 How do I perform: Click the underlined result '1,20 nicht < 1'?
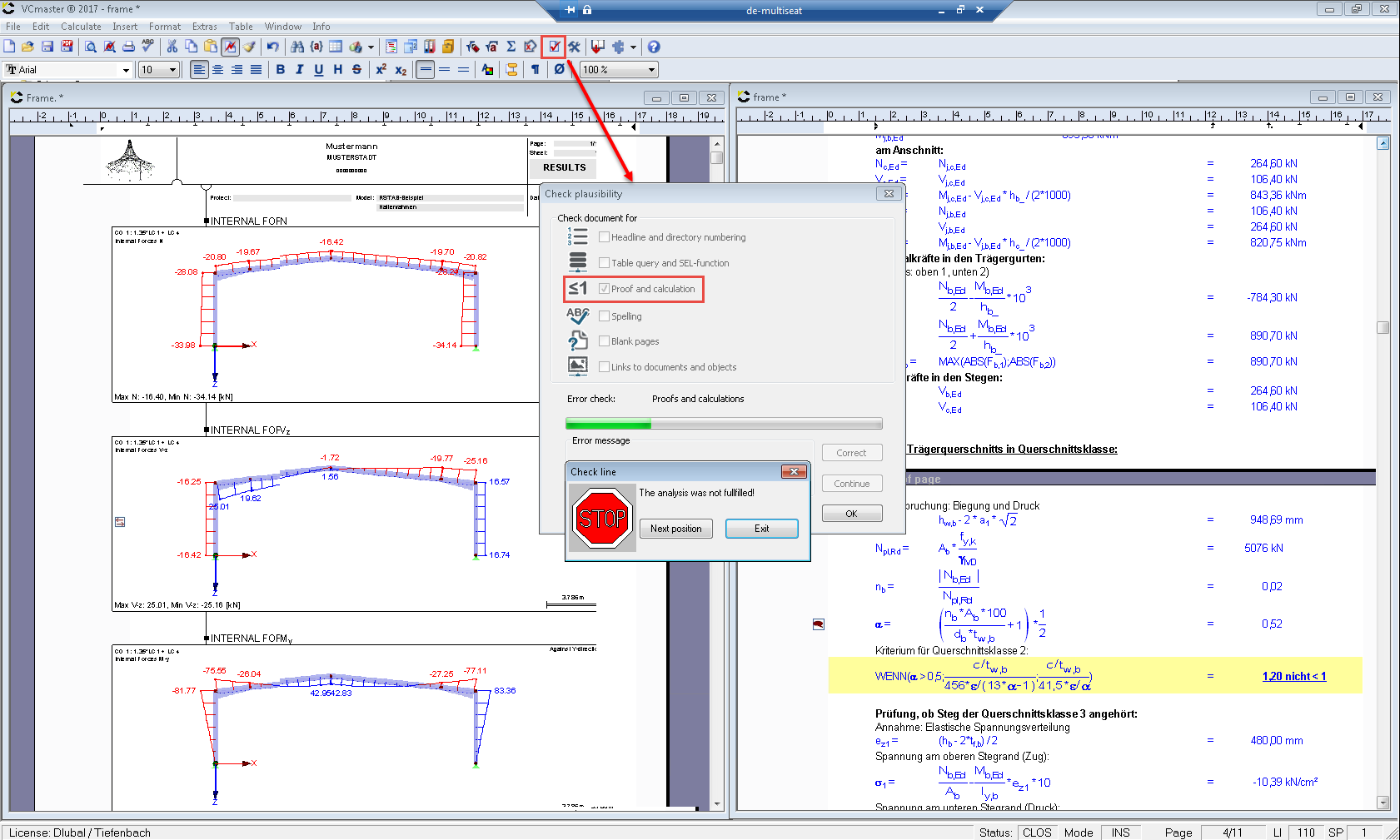pos(1294,676)
